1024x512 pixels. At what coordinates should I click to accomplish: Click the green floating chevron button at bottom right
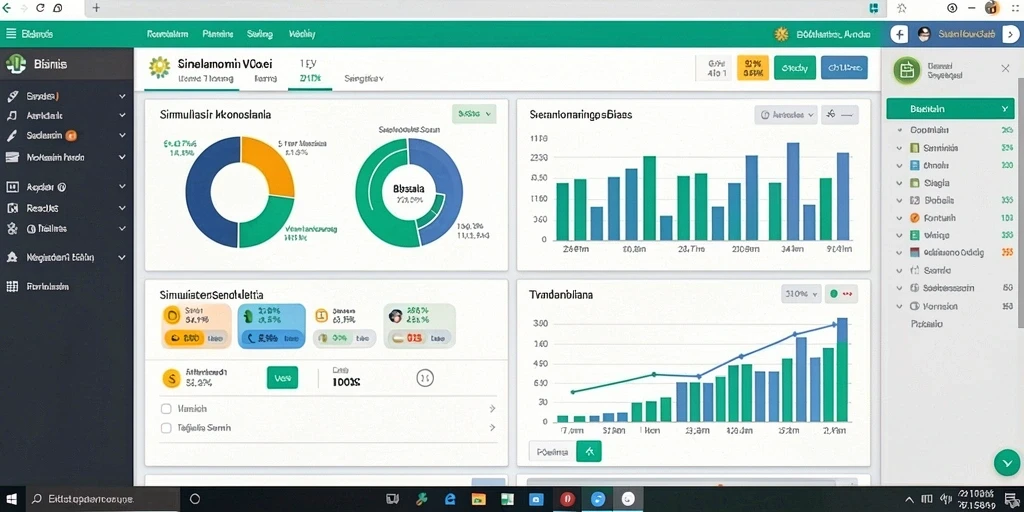(x=1006, y=462)
